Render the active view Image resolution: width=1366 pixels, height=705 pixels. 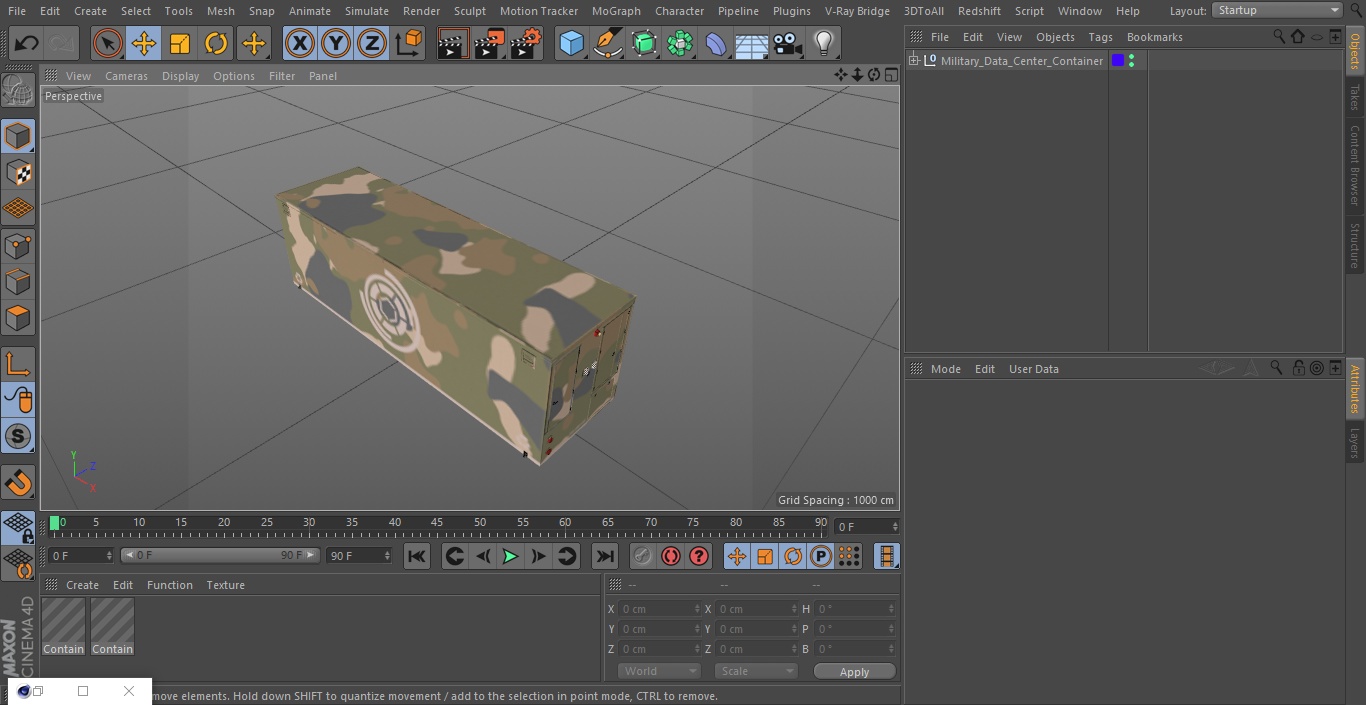pos(453,44)
